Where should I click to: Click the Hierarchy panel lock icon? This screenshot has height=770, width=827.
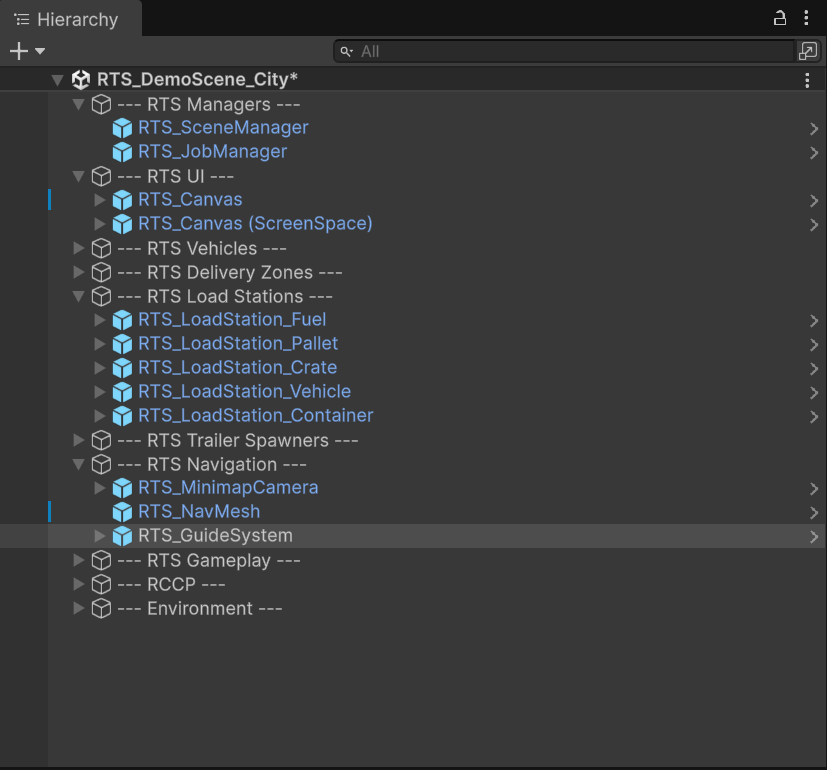[780, 18]
